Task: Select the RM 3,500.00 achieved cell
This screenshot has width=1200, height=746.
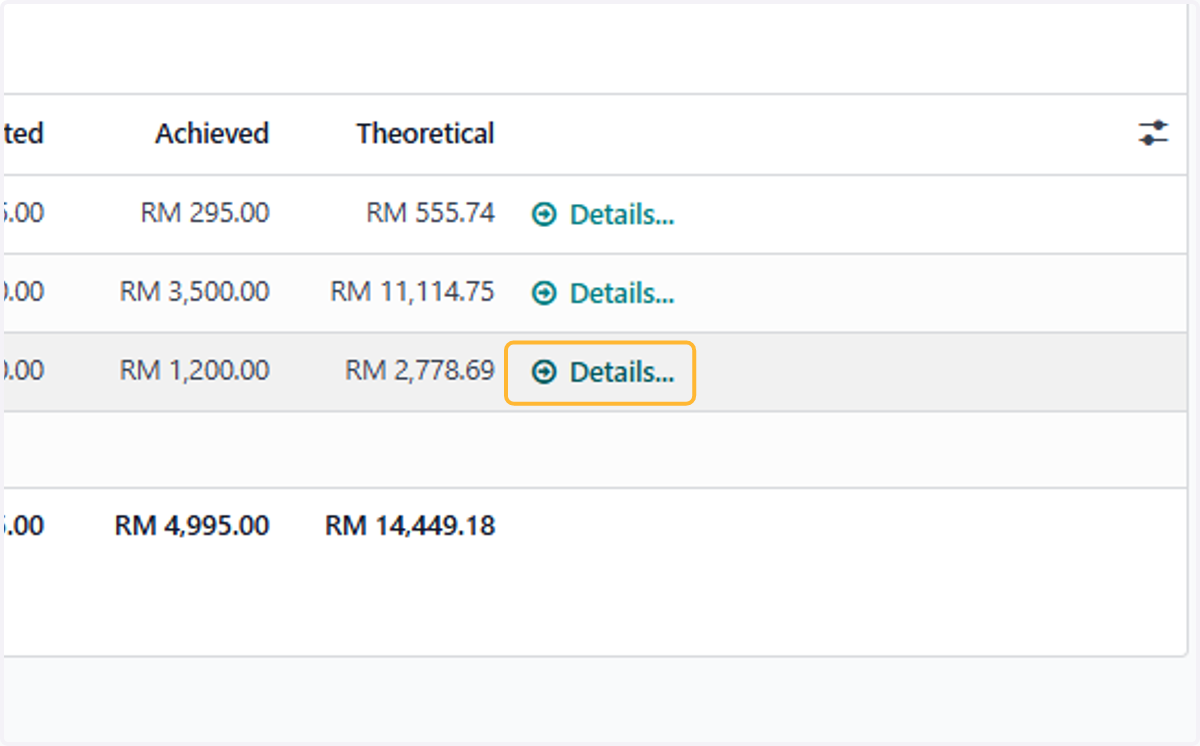Action: [194, 292]
